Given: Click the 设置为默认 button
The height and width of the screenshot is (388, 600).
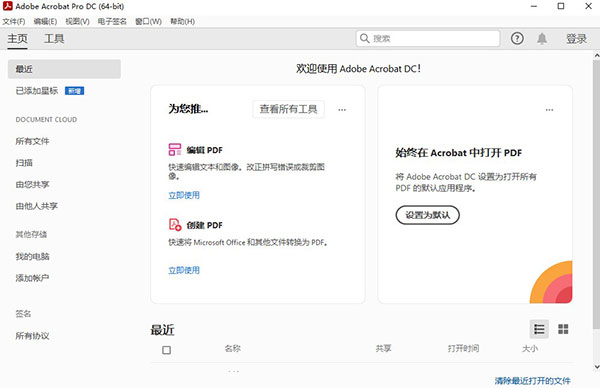Looking at the screenshot, I should (427, 215).
